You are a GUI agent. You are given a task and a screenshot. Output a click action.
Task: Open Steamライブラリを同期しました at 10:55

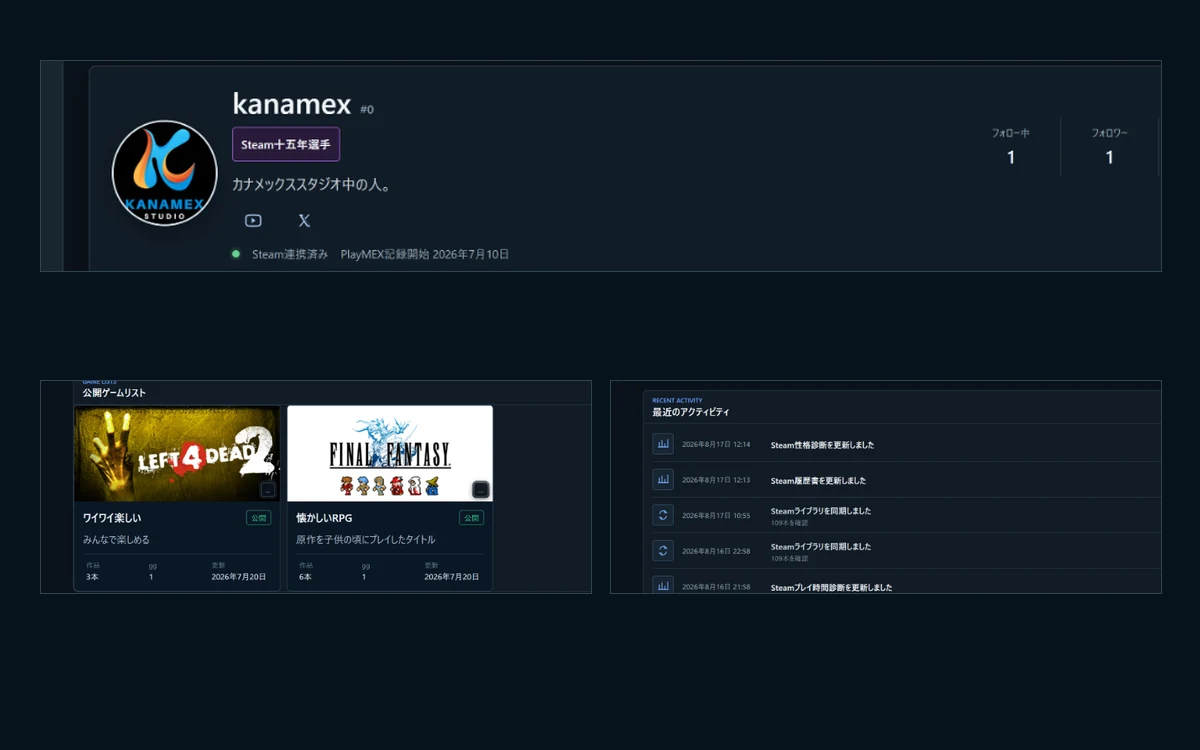[821, 511]
